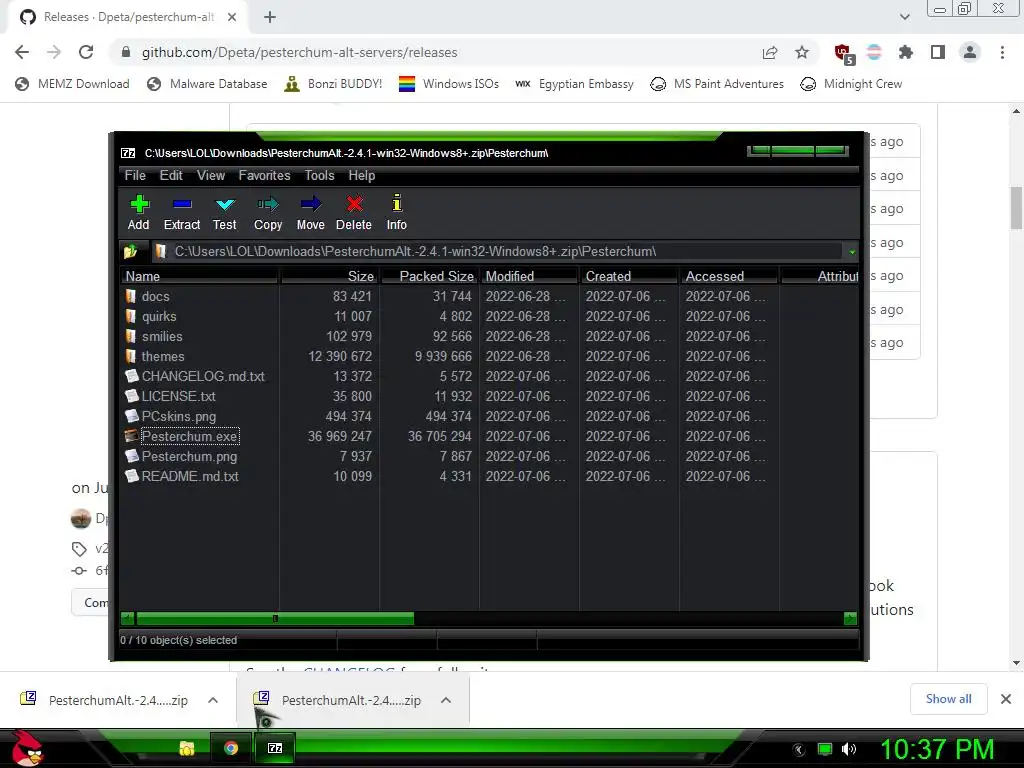Open the Bonzi BUDDY! bookmark
This screenshot has width=1024, height=768.
[334, 84]
